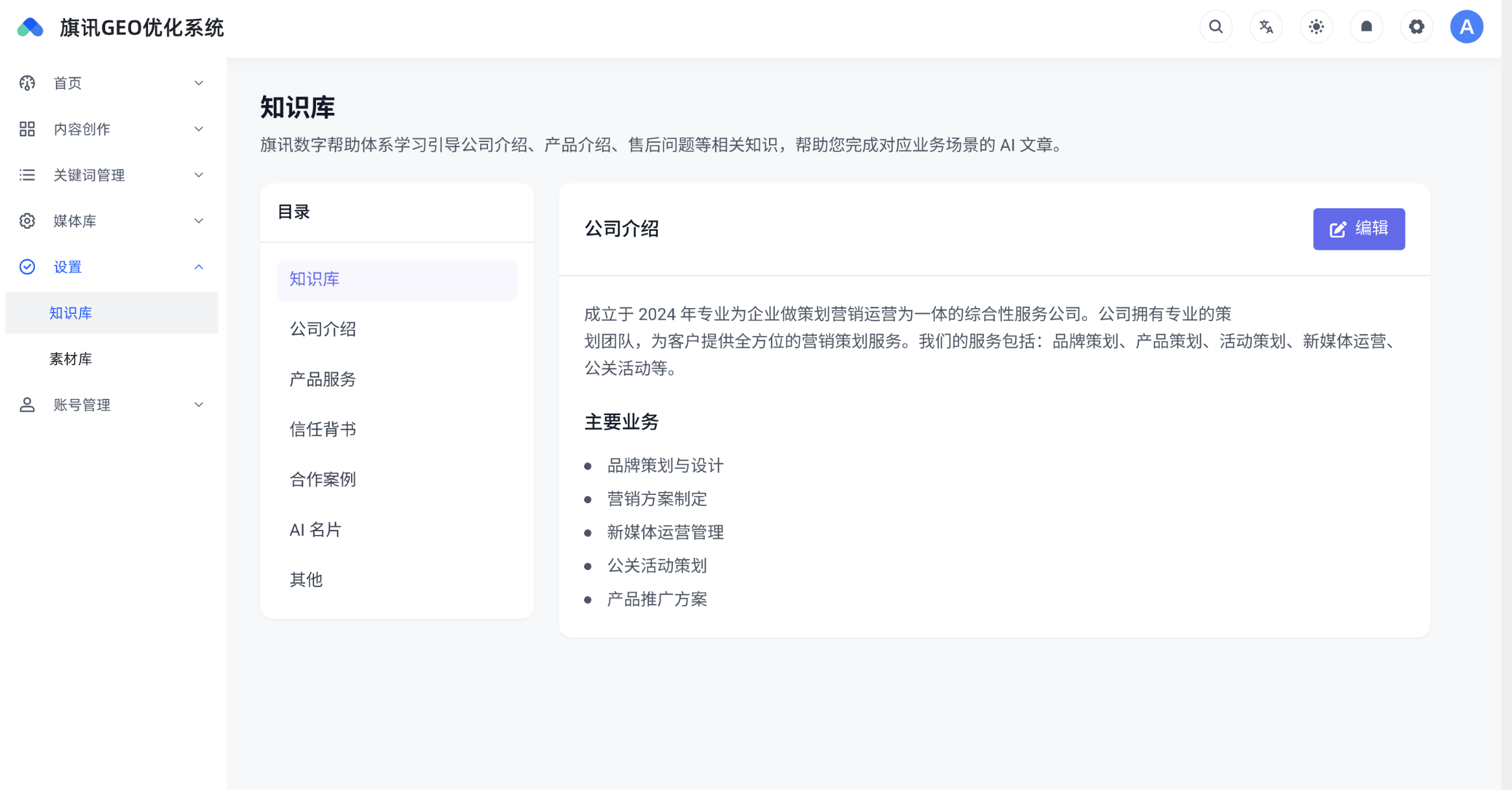The image size is (1512, 790).
Task: Open the language translation switcher
Action: point(1265,27)
